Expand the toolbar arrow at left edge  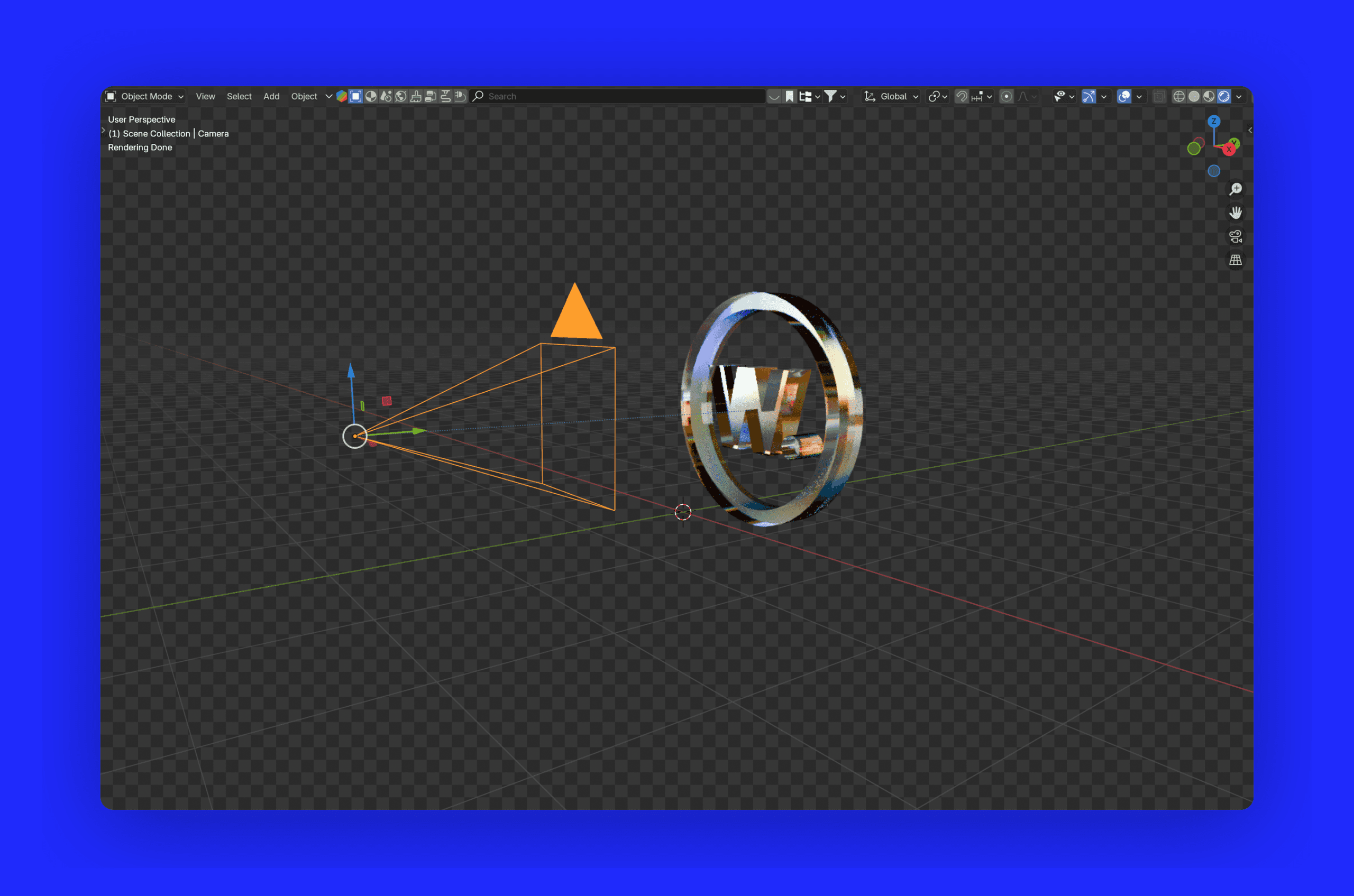(104, 130)
